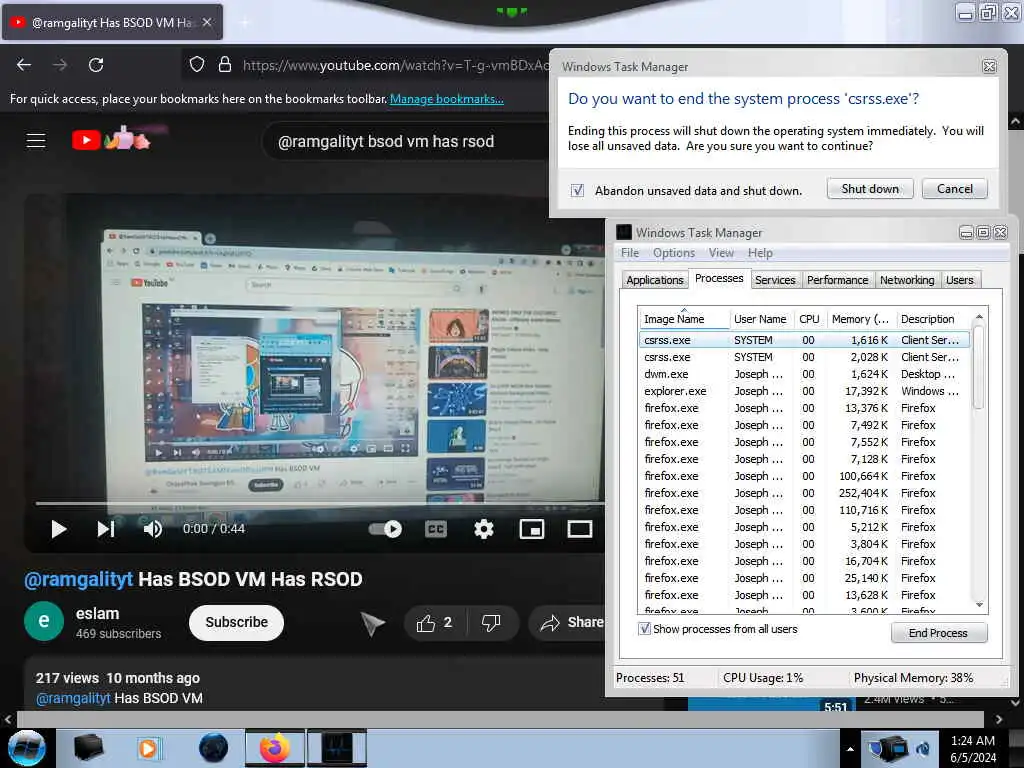
Task: Open Manage bookmarks link
Action: (447, 99)
